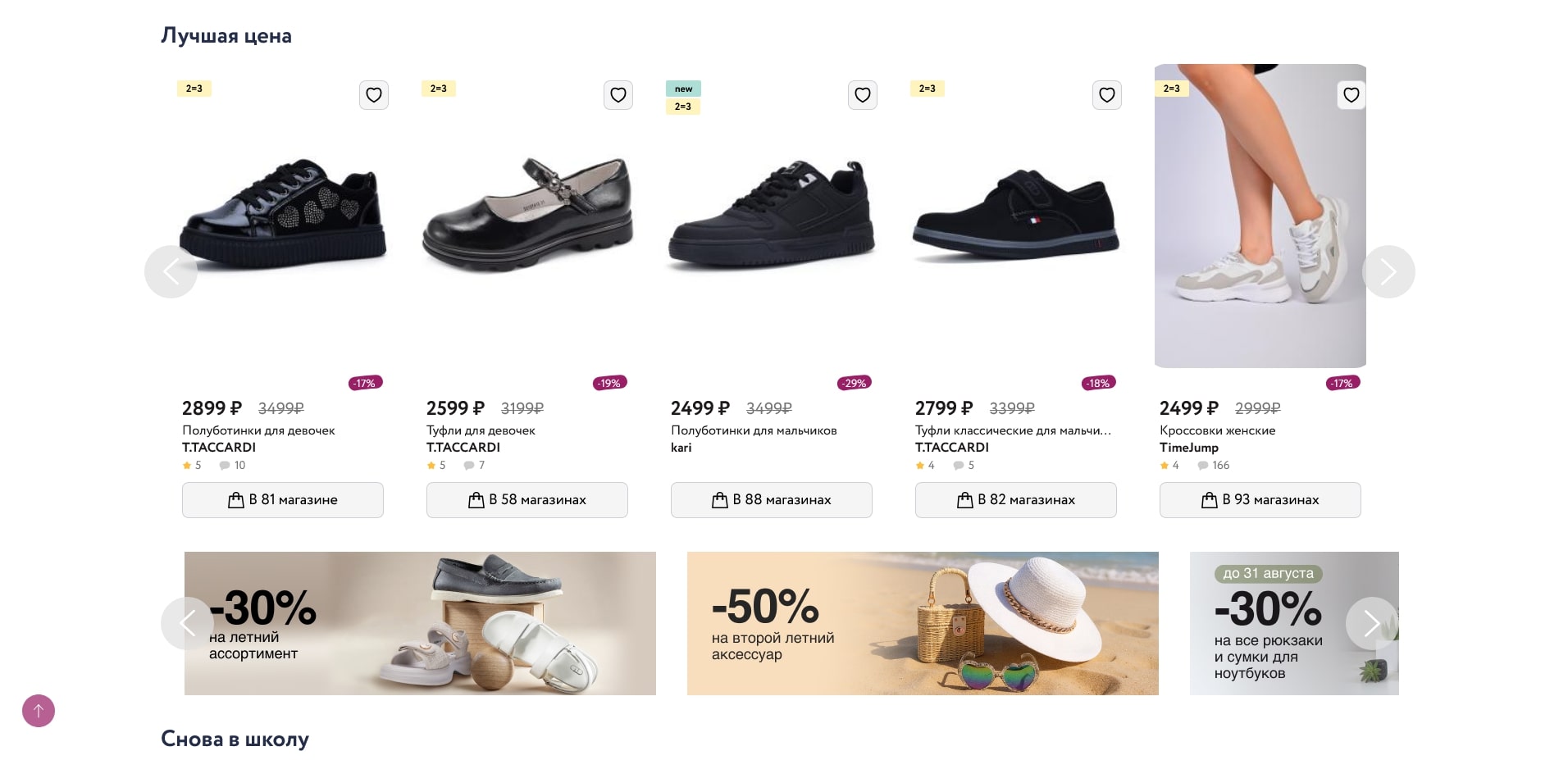This screenshot has height=760, width=1568.
Task: View the 93 stores with women's sneakers
Action: [1260, 500]
